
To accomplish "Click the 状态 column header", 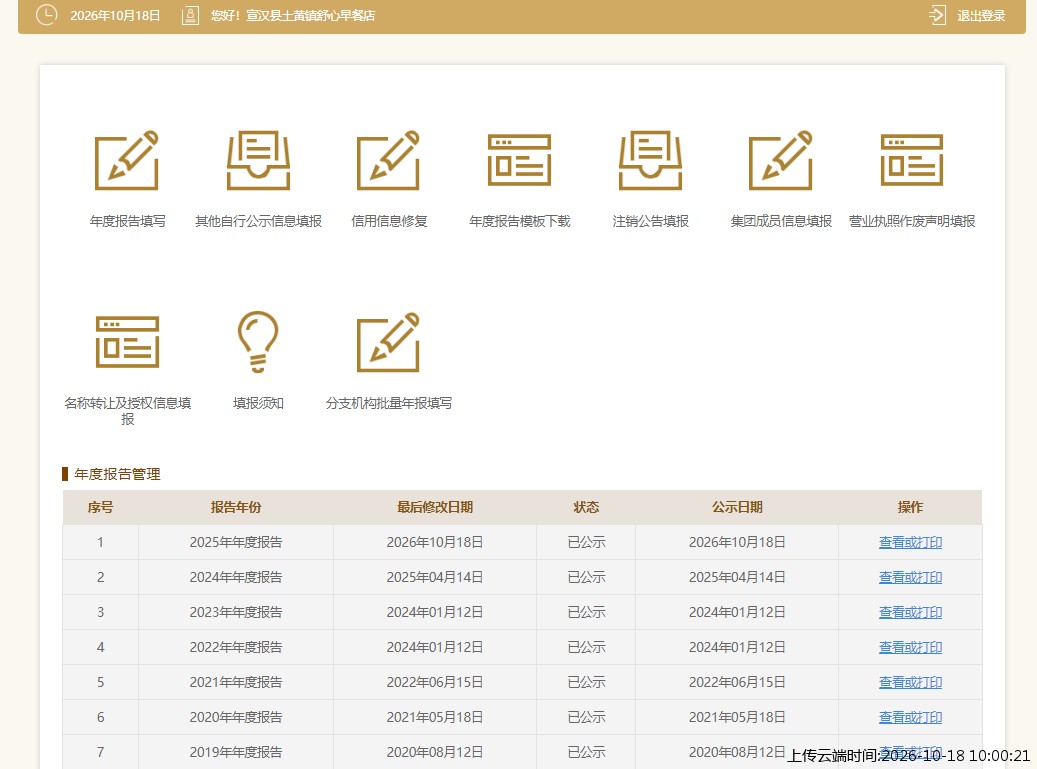I will pos(586,507).
